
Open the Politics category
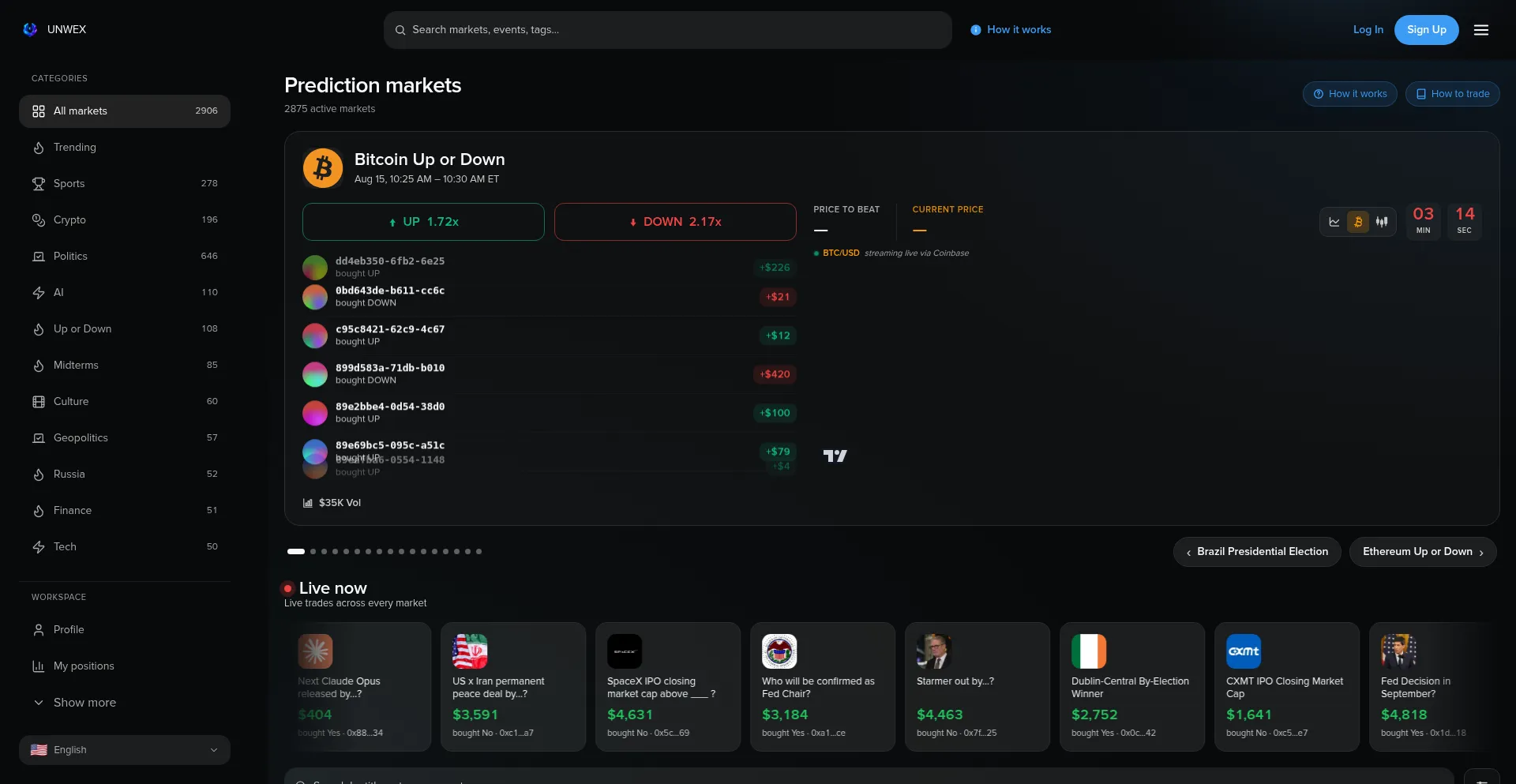(x=125, y=257)
